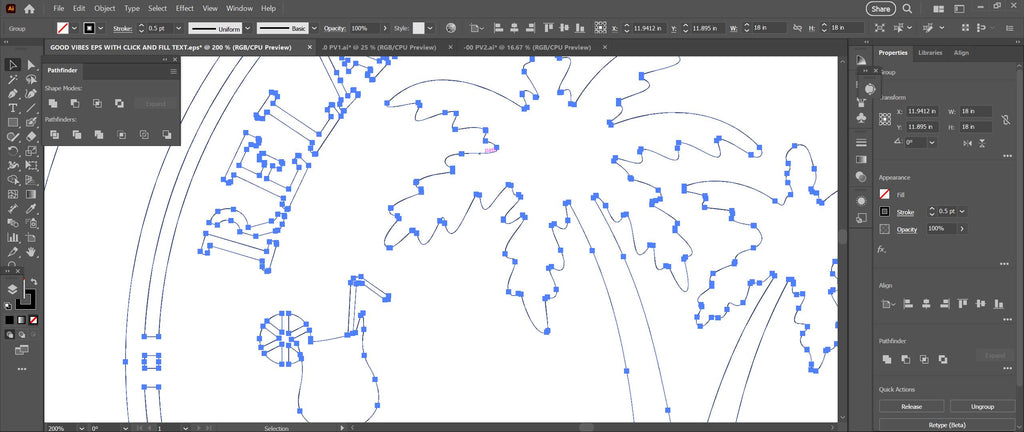The width and height of the screenshot is (1024, 432).
Task: Activate the Hand tool
Action: coord(31,252)
